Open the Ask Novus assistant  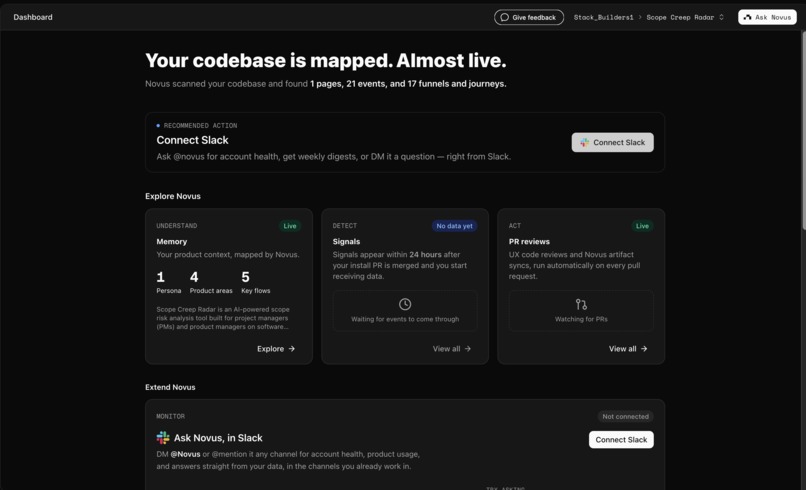[x=767, y=17]
